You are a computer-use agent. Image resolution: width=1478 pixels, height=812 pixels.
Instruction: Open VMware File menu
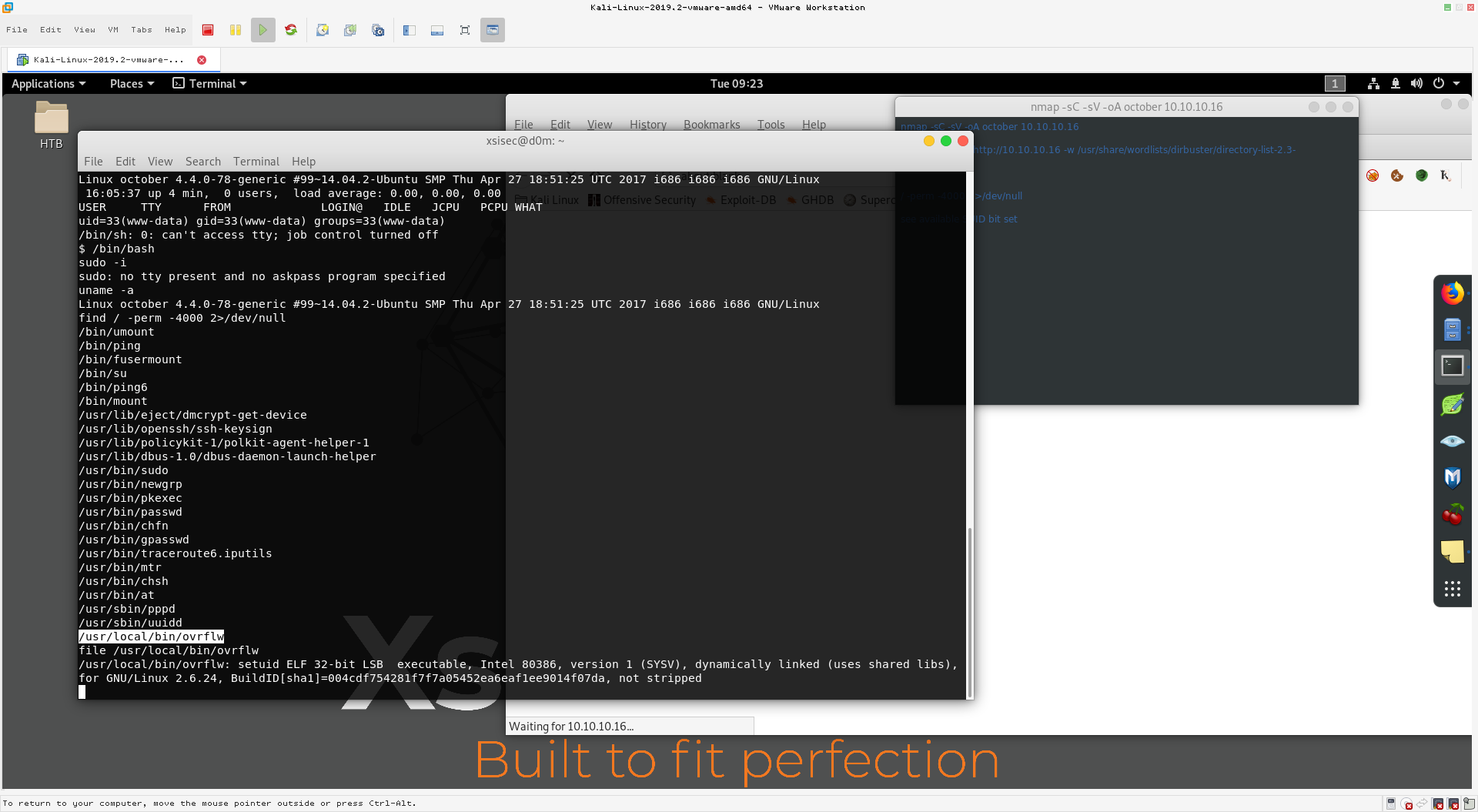[x=17, y=30]
